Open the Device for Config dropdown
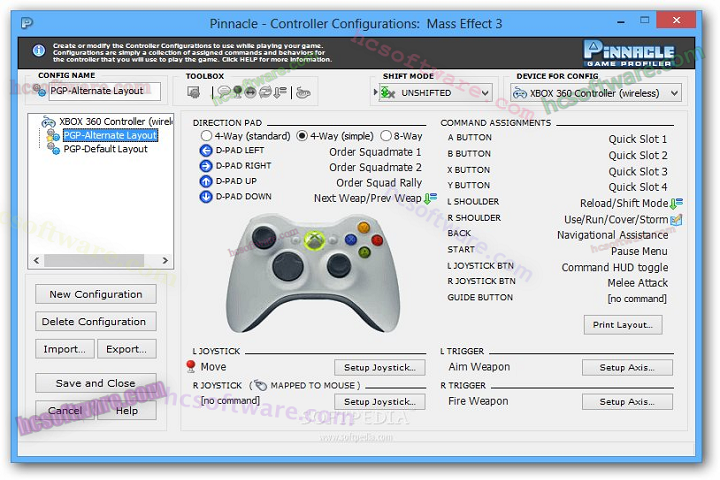 click(x=596, y=93)
